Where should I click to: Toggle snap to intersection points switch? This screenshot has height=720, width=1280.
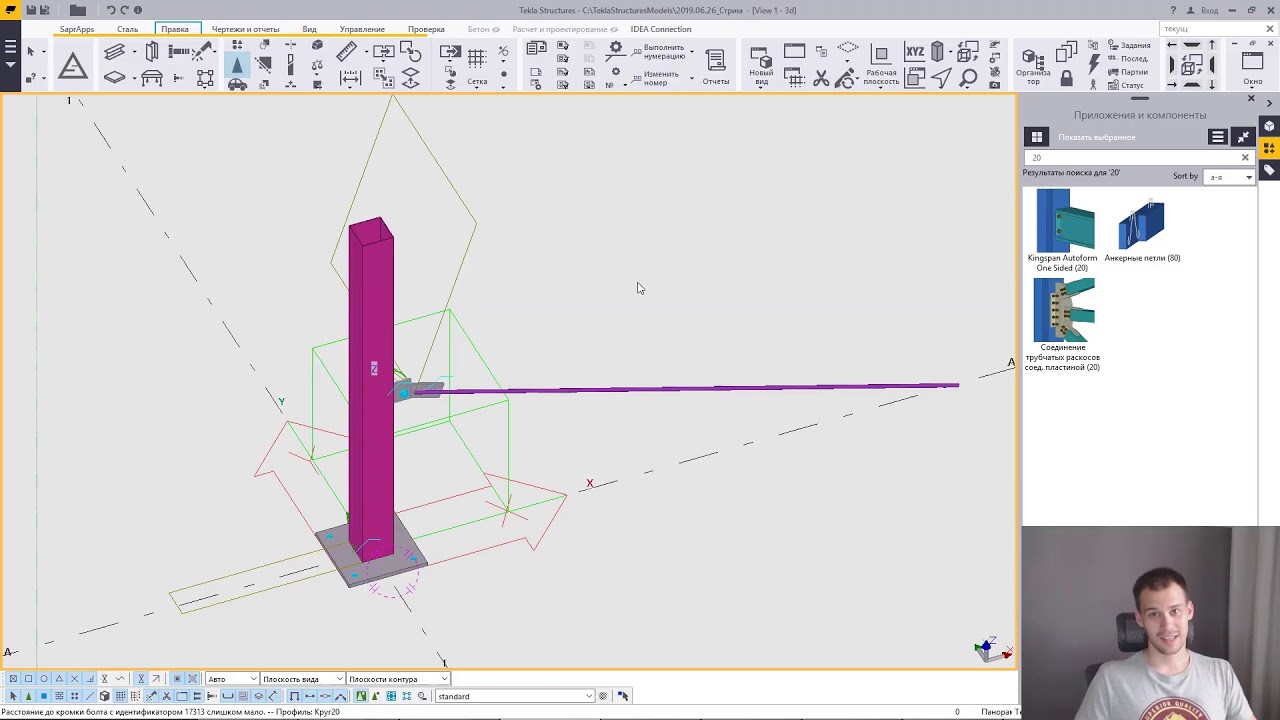coord(74,679)
